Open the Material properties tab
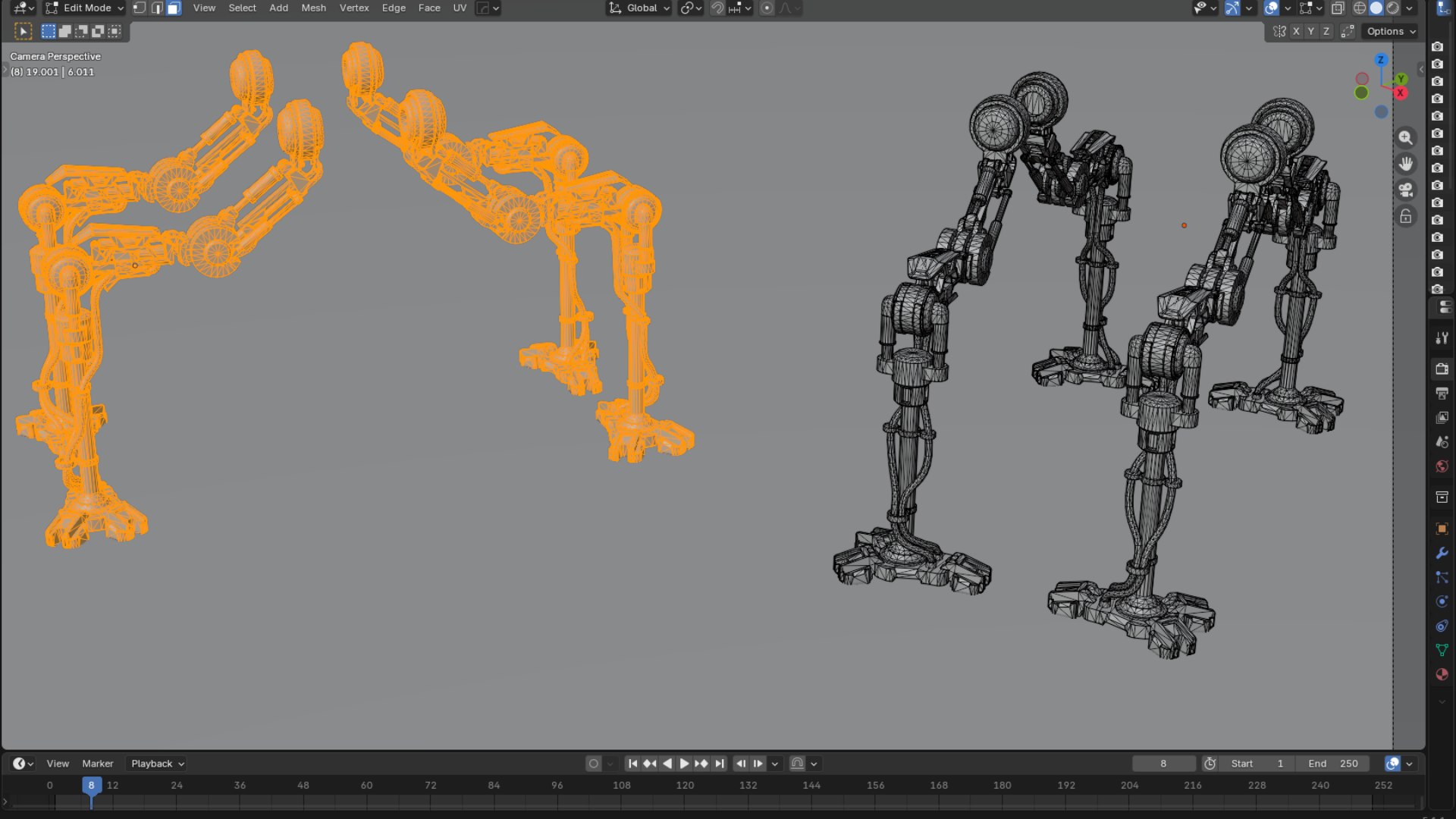The width and height of the screenshot is (1456, 819). [1442, 674]
